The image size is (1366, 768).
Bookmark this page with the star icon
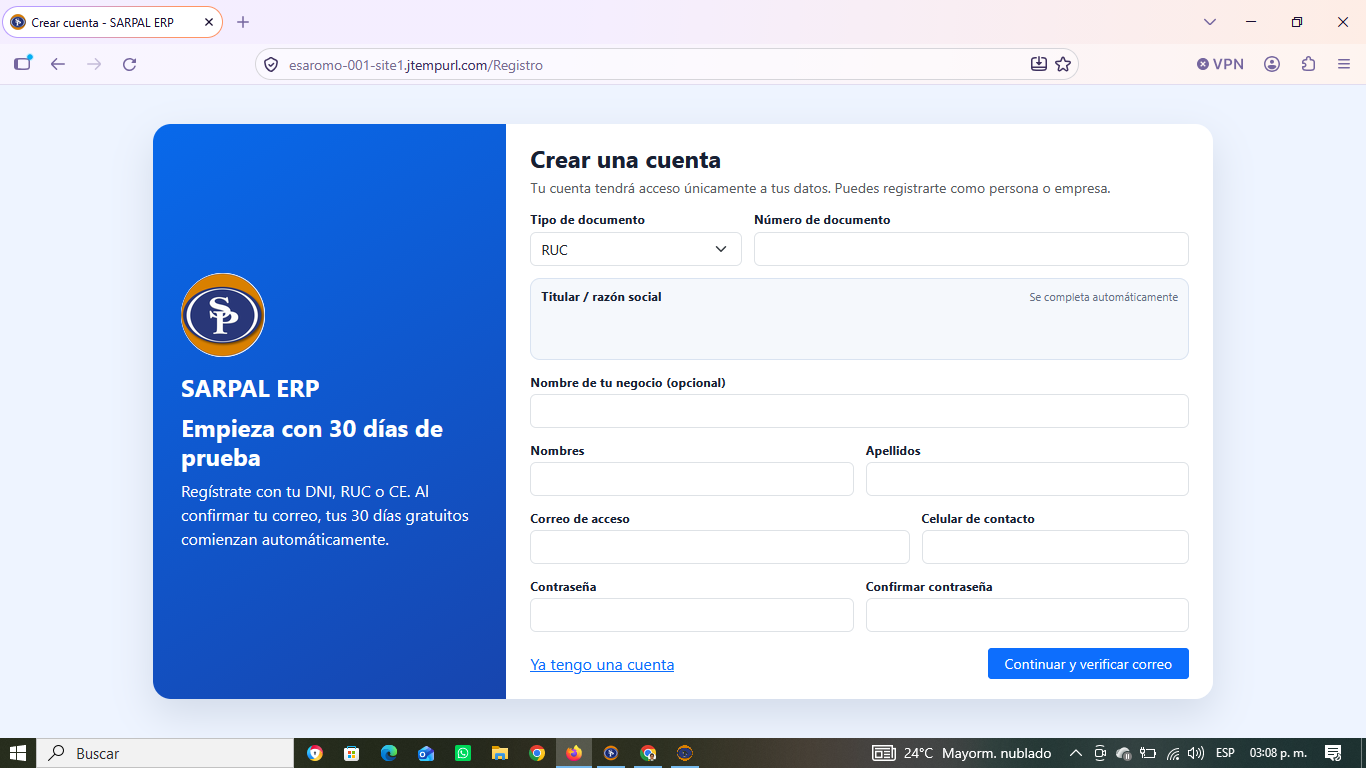tap(1063, 64)
